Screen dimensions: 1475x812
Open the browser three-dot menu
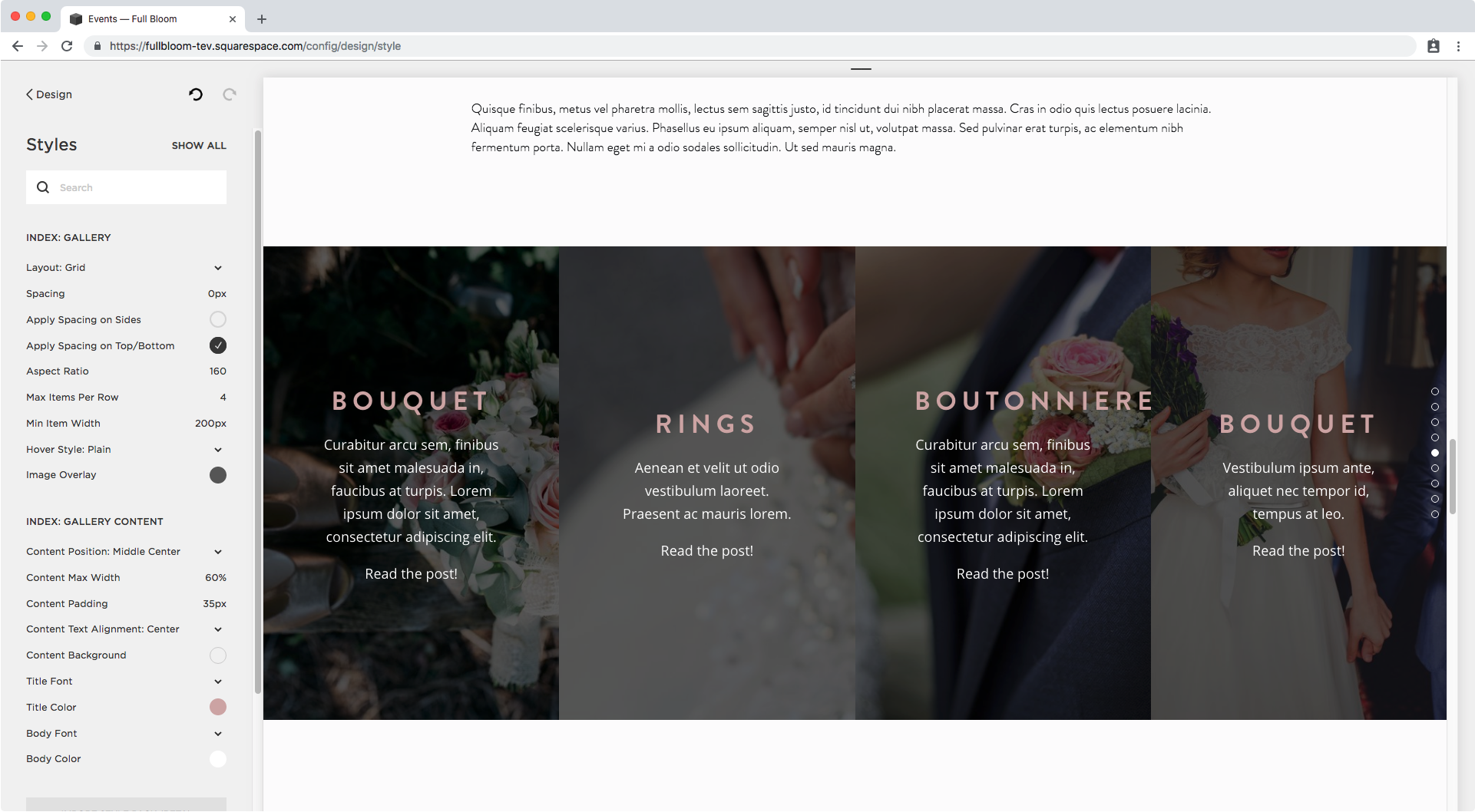pos(1458,46)
